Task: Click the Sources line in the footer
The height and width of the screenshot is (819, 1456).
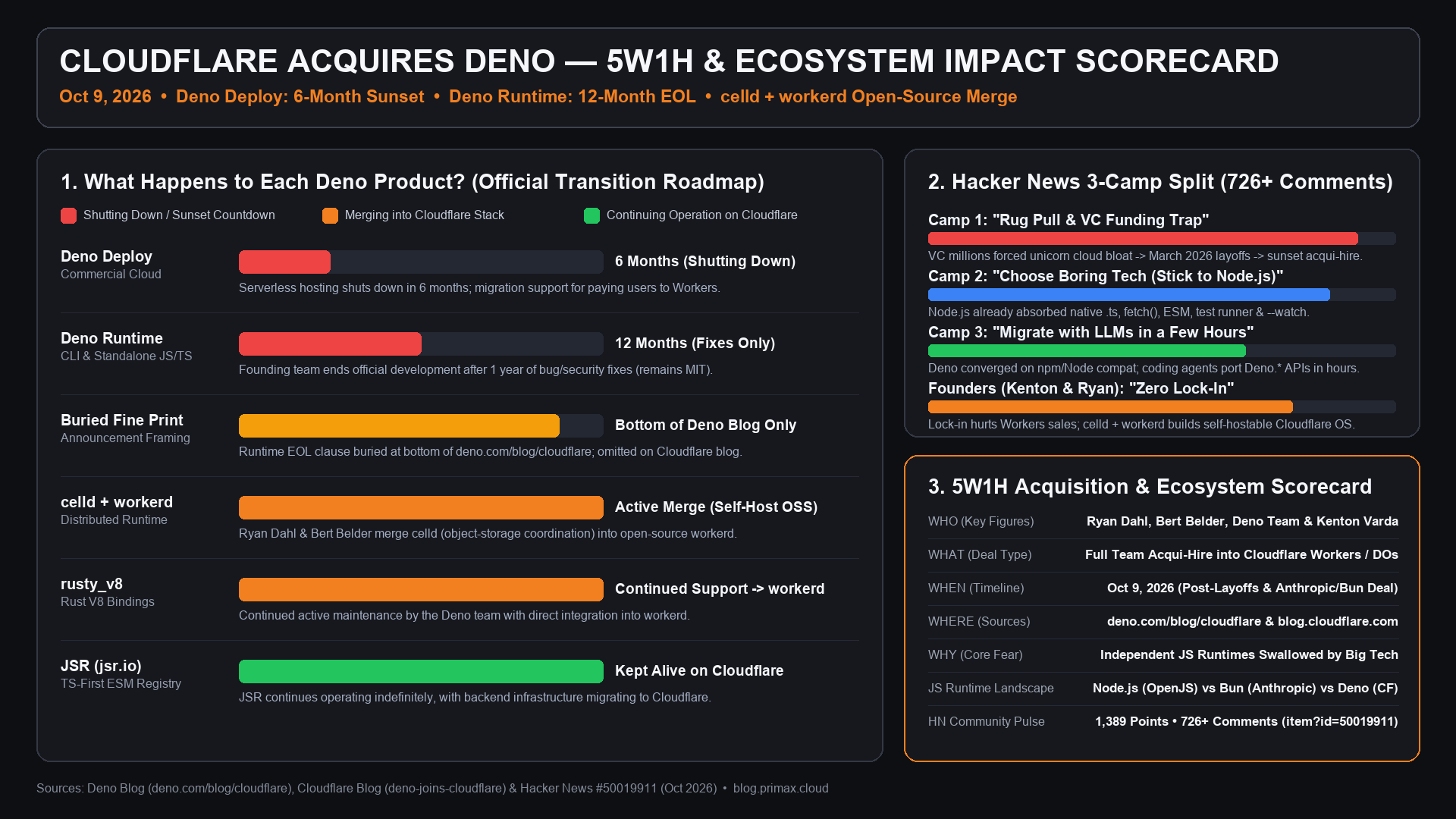Action: click(x=432, y=789)
